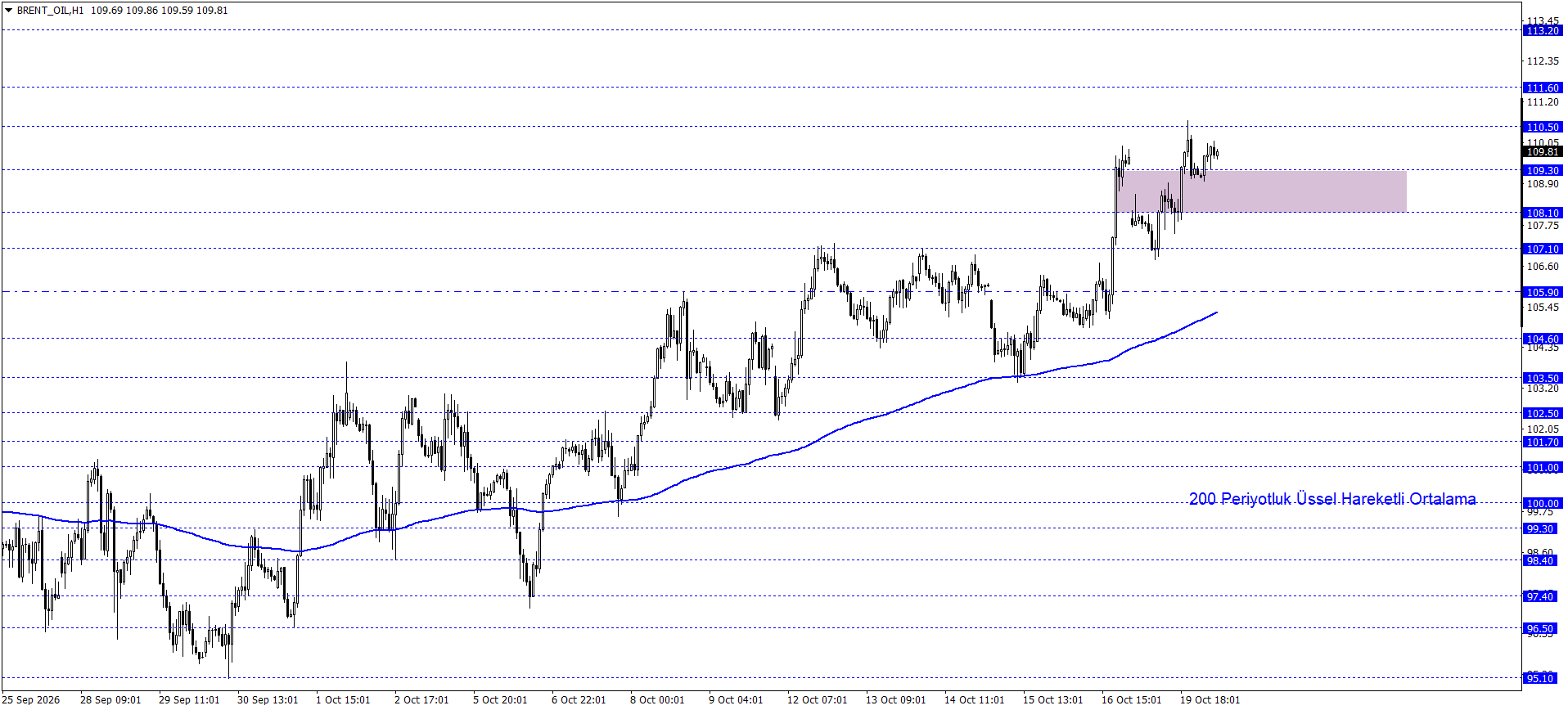Select the '6 Oct 22:01' time label
Screen dimensions: 1568x710
pyautogui.click(x=579, y=700)
